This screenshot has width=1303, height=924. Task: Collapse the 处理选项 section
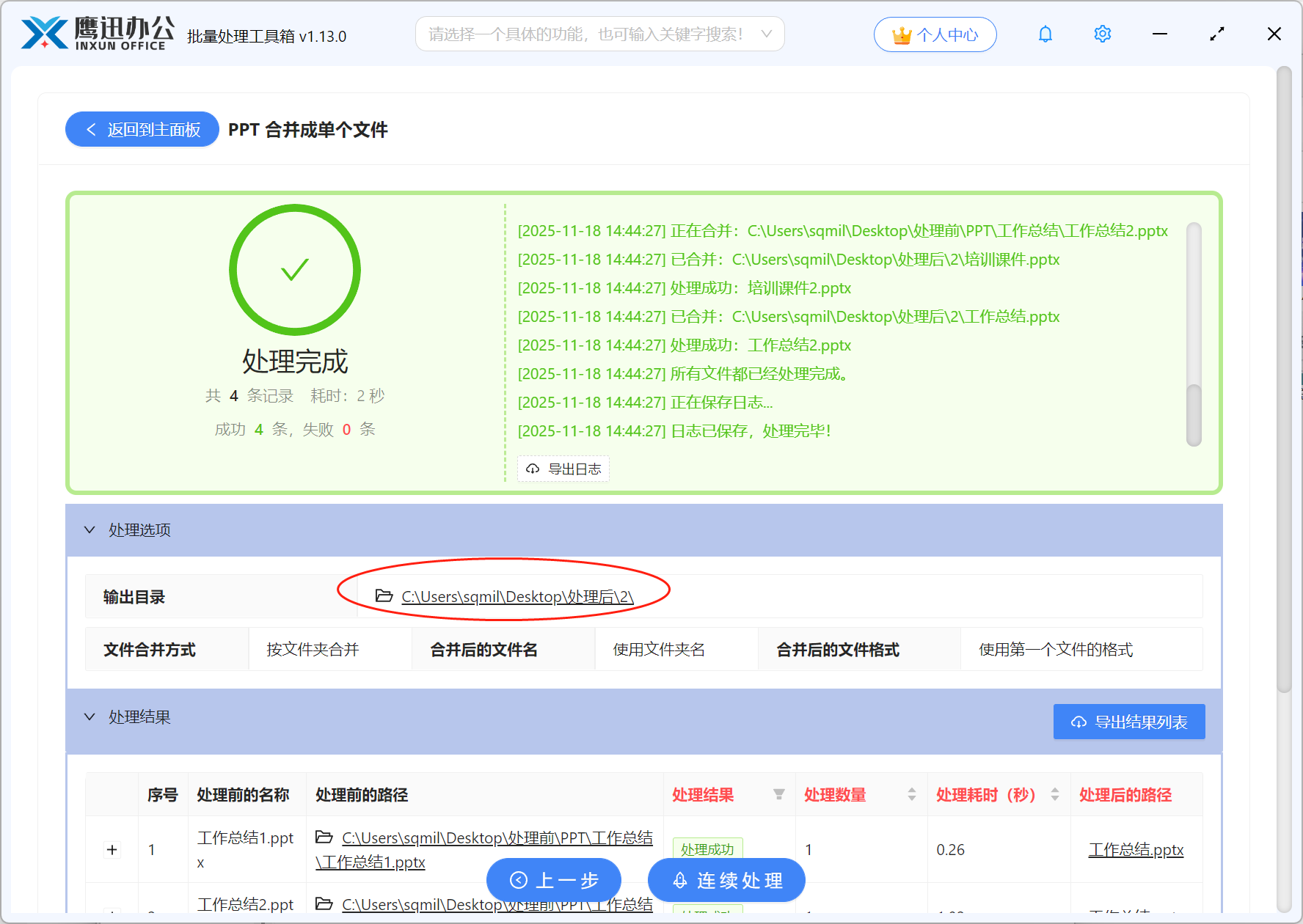pos(89,529)
